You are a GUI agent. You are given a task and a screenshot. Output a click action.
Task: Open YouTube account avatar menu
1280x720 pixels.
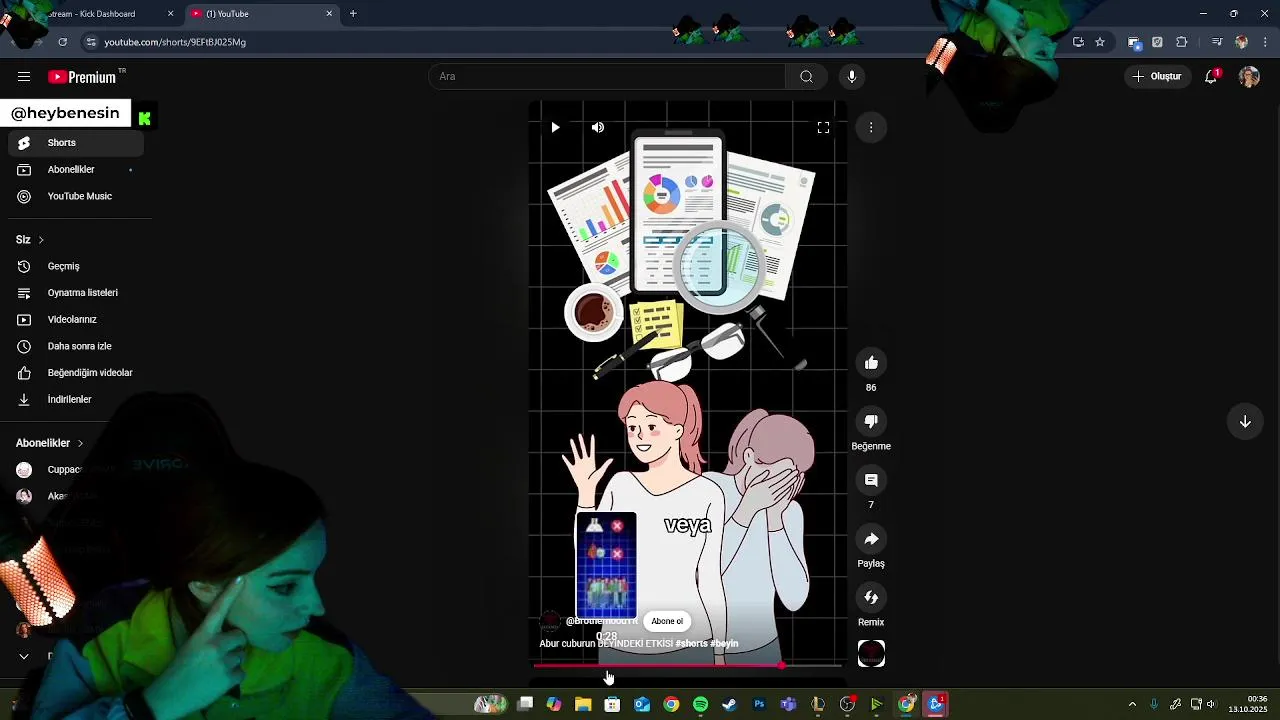[1249, 77]
